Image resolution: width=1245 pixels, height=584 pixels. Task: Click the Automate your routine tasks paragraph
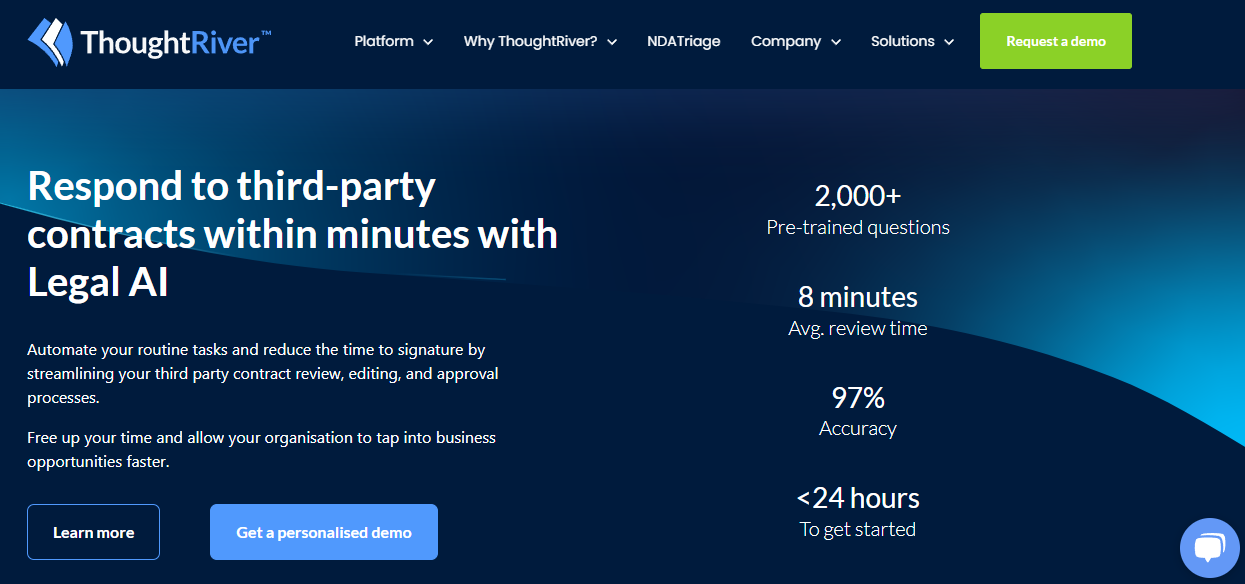(263, 374)
